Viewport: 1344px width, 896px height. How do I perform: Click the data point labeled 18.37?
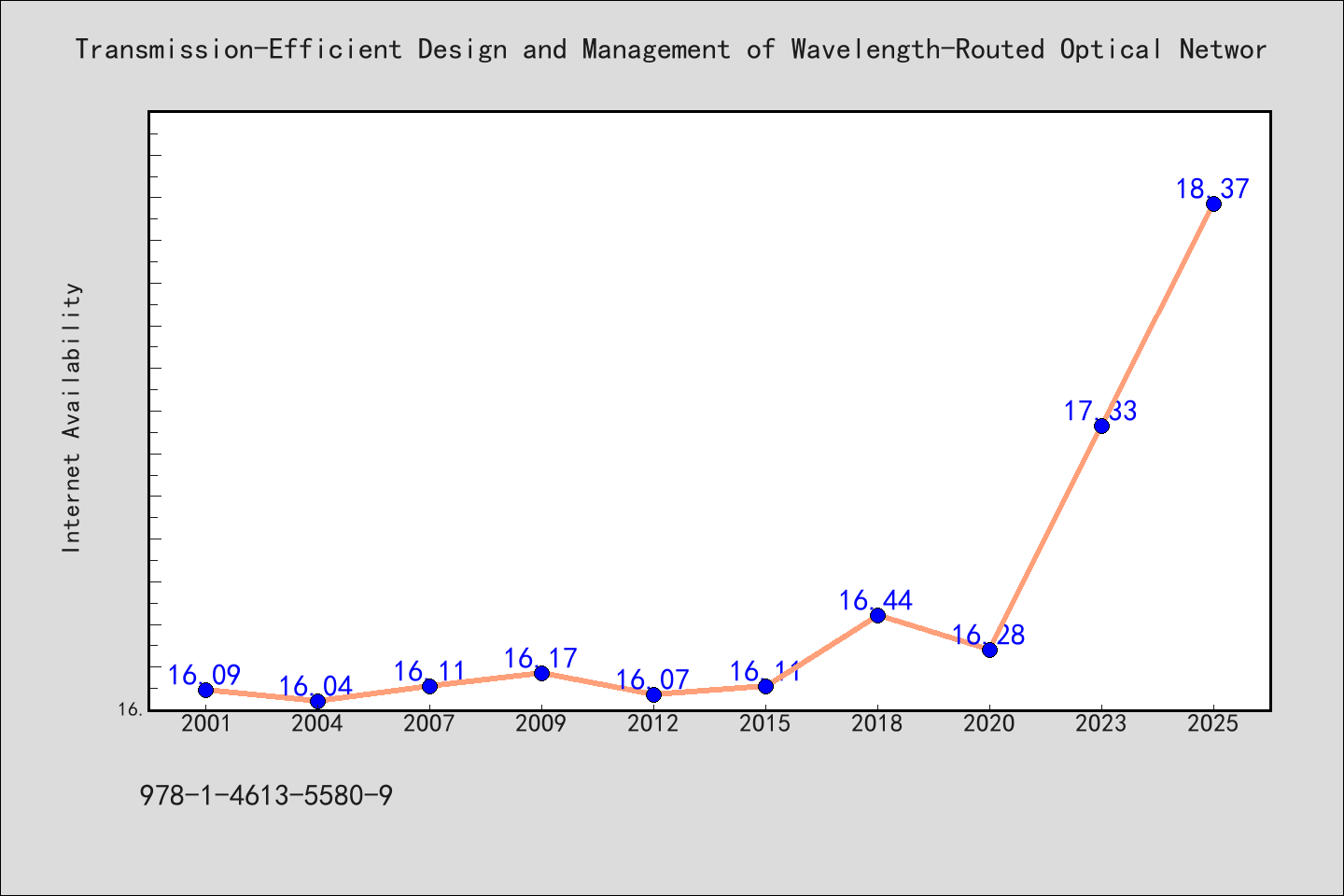click(x=1213, y=203)
